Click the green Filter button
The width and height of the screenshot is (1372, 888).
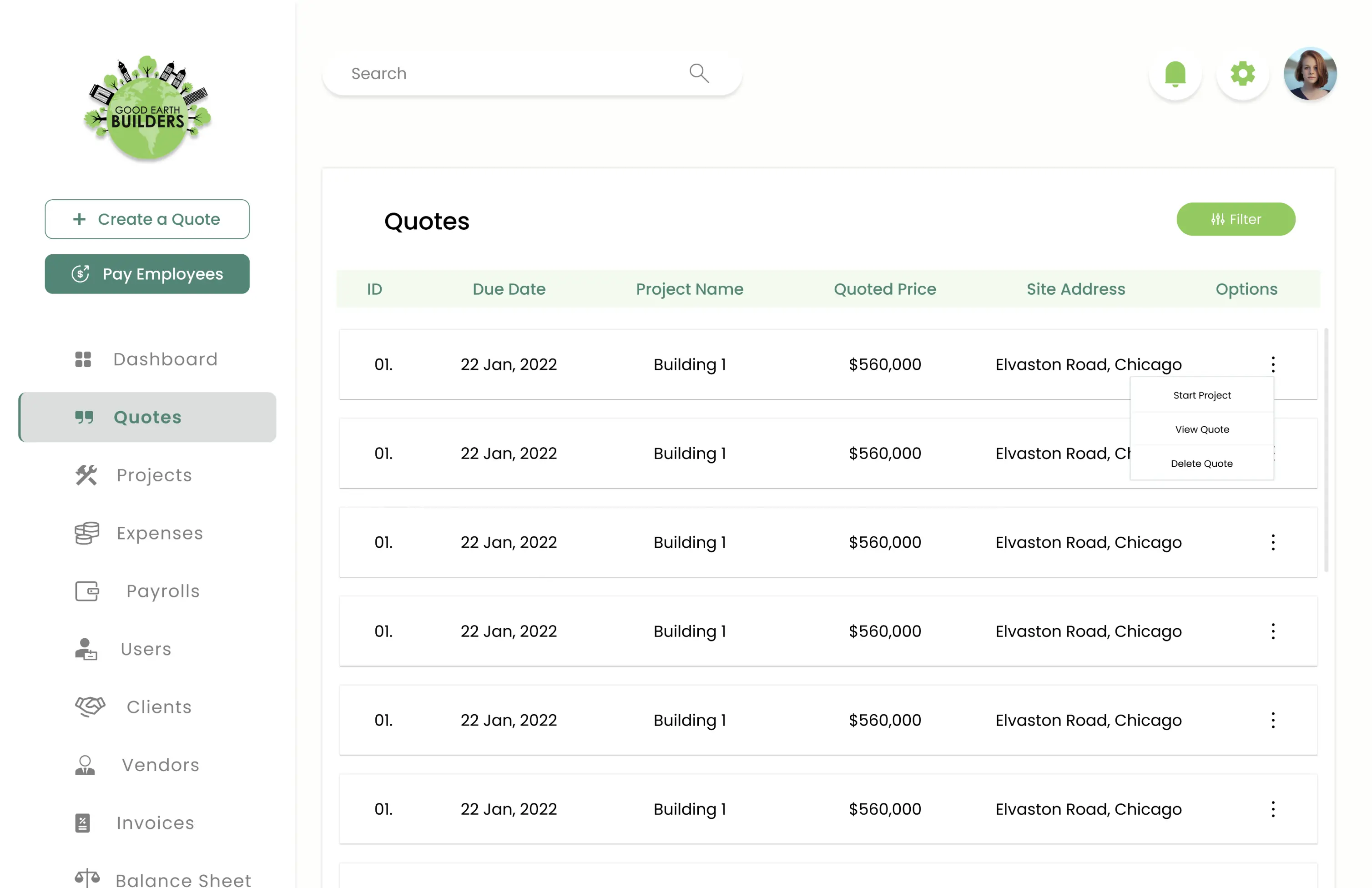[x=1236, y=219]
